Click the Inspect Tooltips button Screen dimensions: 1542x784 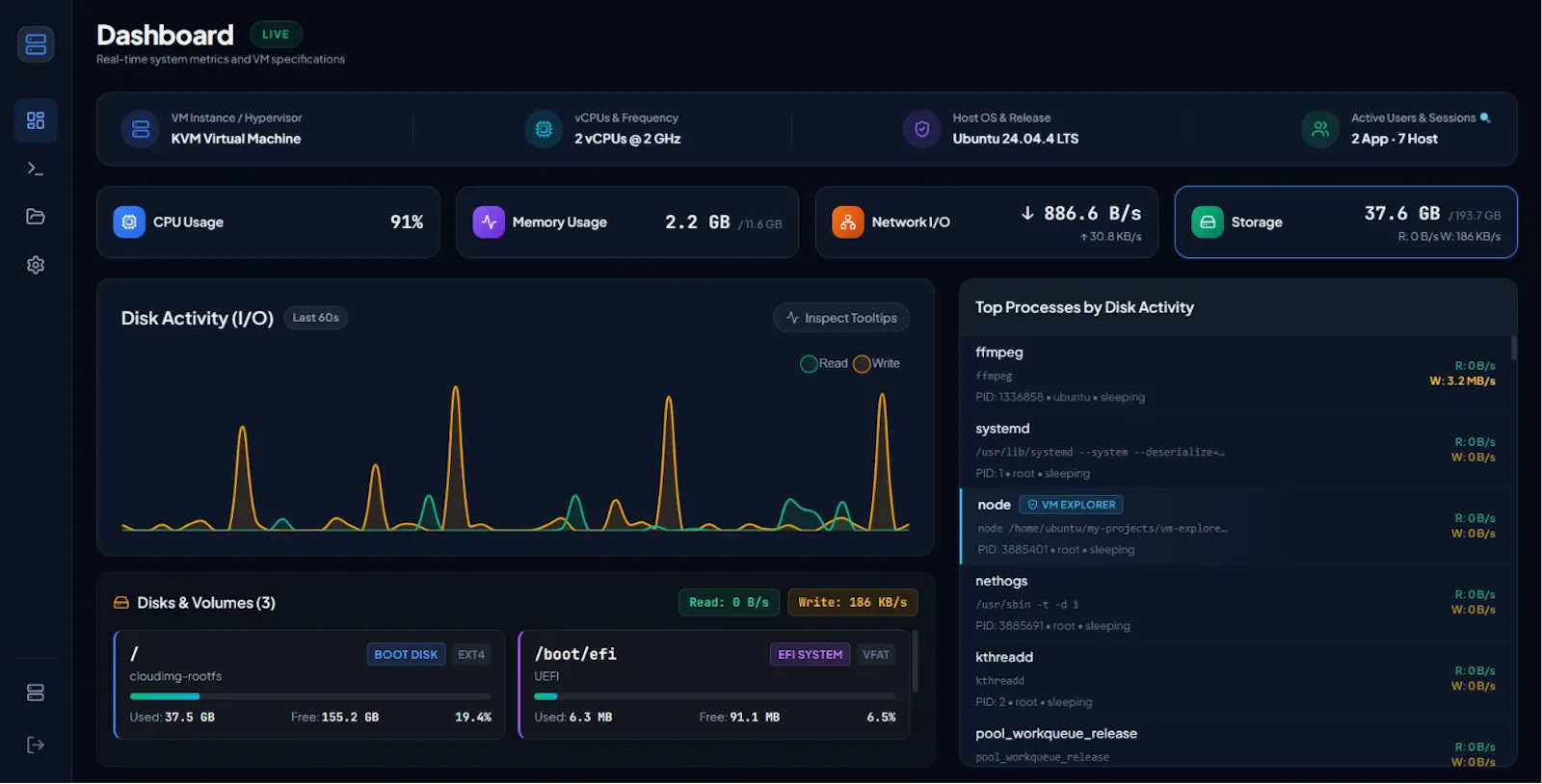click(x=841, y=318)
